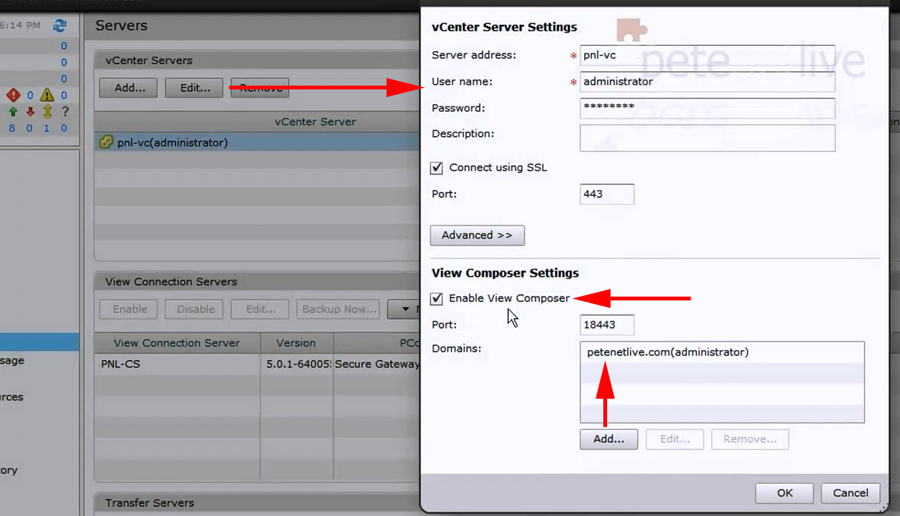Click Edit... in the View Connection Servers panel
900x516 pixels.
[x=260, y=309]
